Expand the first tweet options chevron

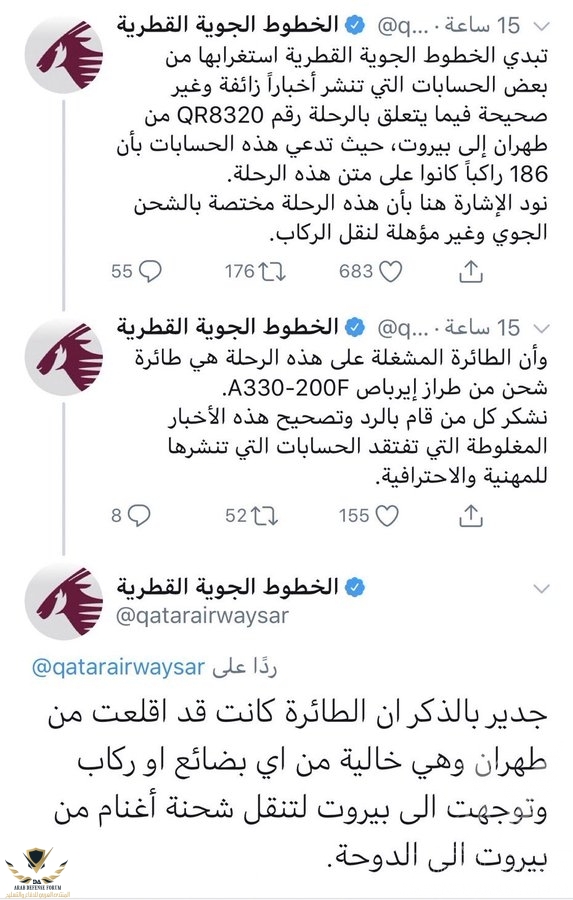[541, 26]
